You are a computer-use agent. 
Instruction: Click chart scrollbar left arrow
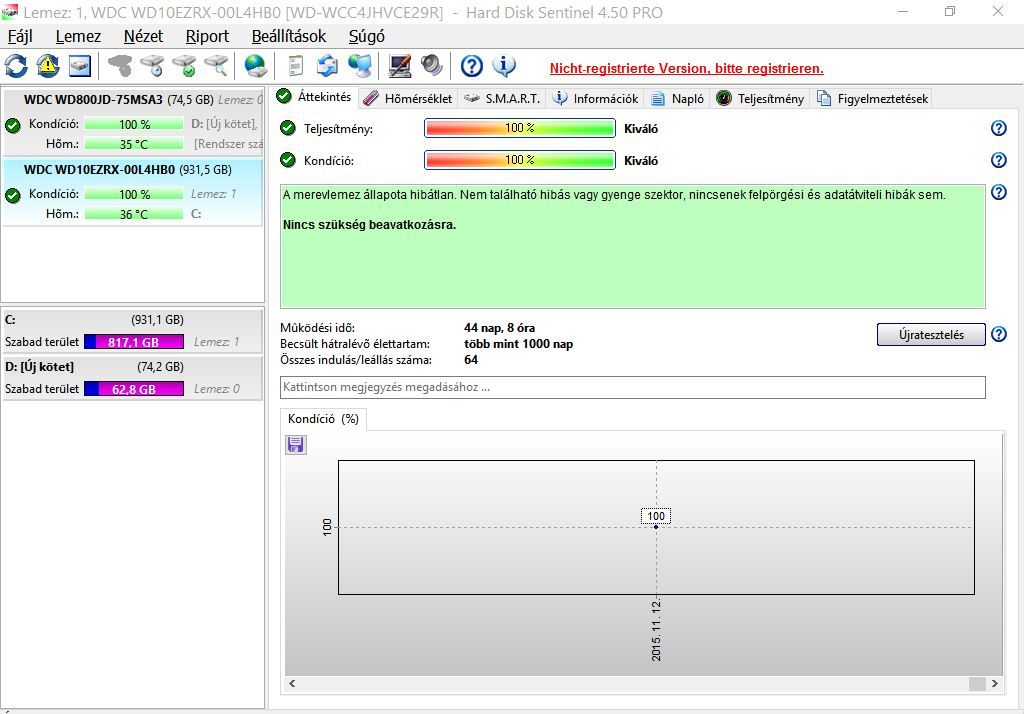point(292,683)
